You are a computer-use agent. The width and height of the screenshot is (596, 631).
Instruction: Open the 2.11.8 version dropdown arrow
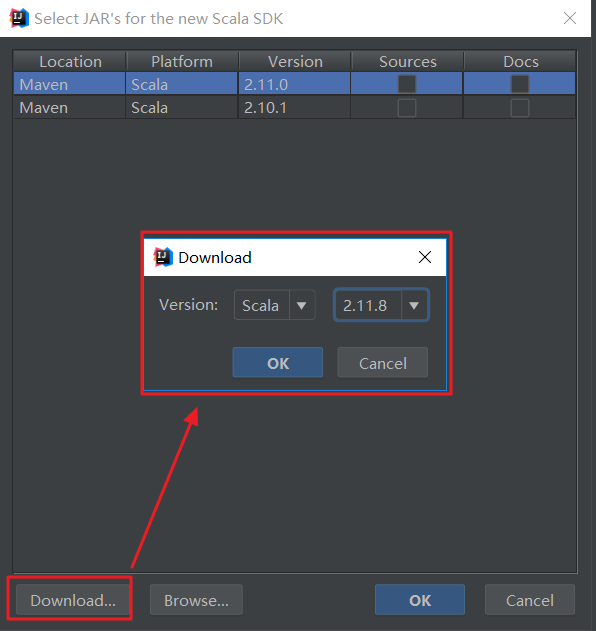pos(414,305)
